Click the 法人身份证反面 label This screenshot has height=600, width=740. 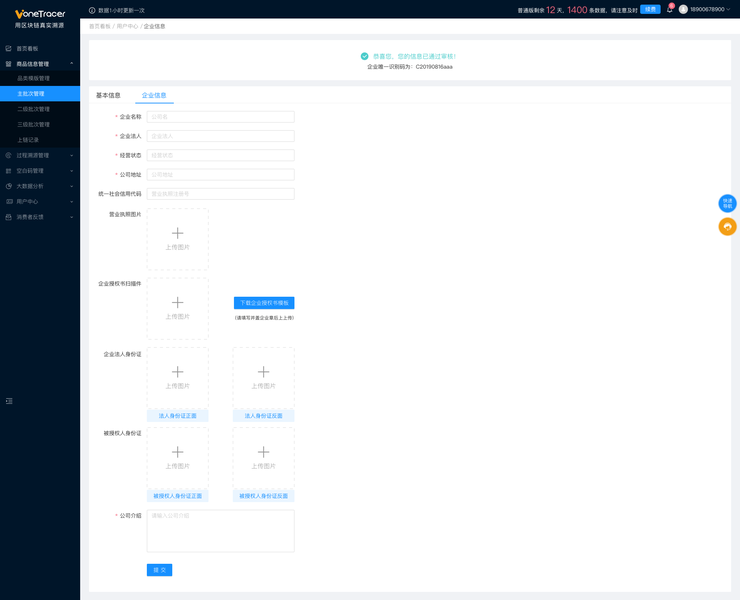tap(263, 416)
